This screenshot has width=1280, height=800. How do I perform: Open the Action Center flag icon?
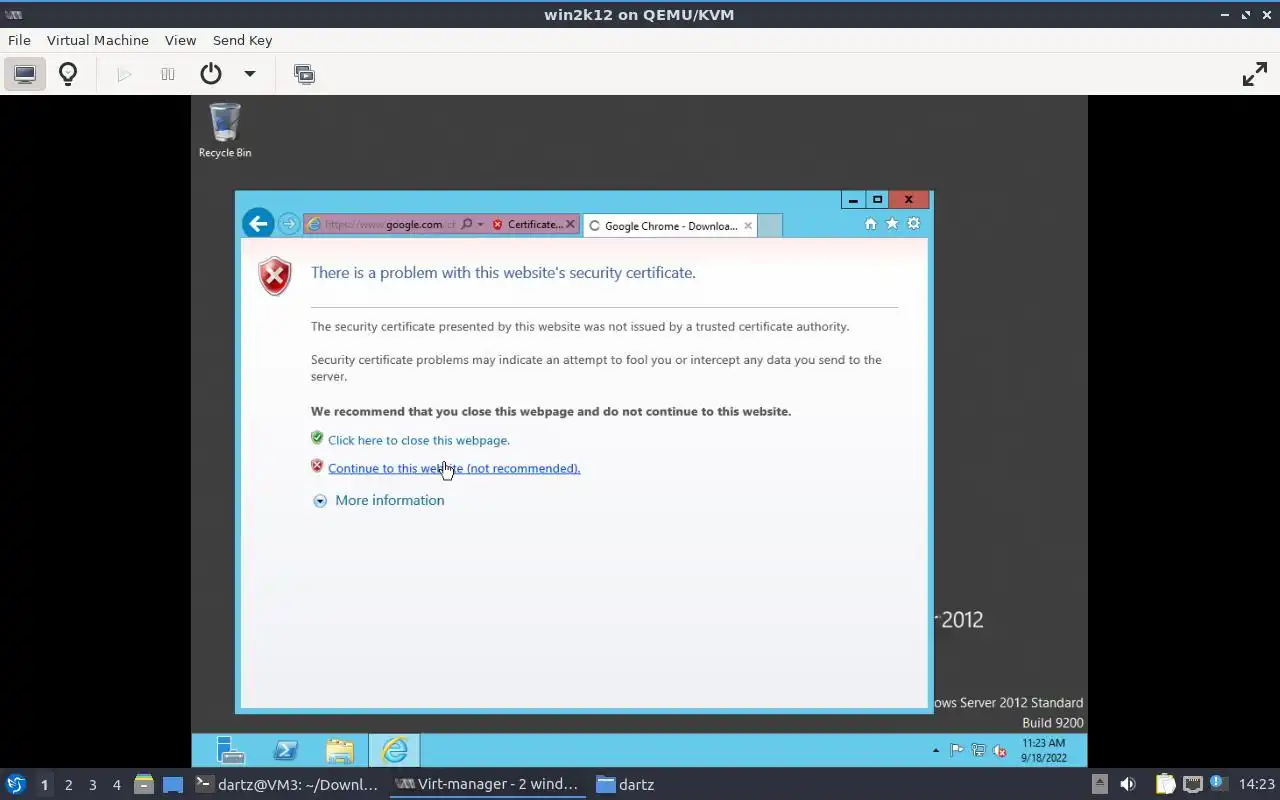click(957, 750)
